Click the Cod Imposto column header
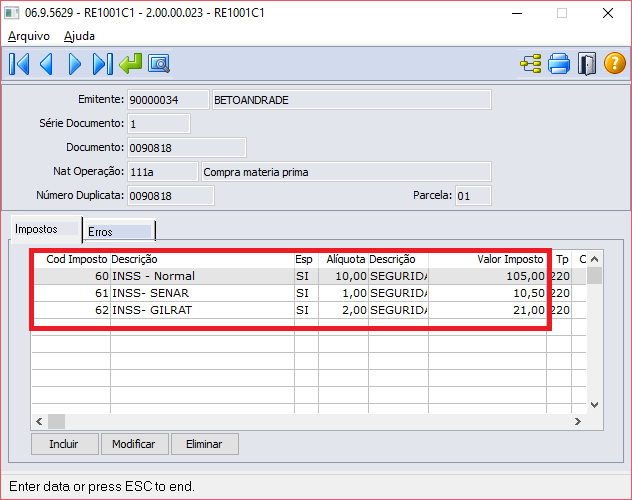 (72, 259)
